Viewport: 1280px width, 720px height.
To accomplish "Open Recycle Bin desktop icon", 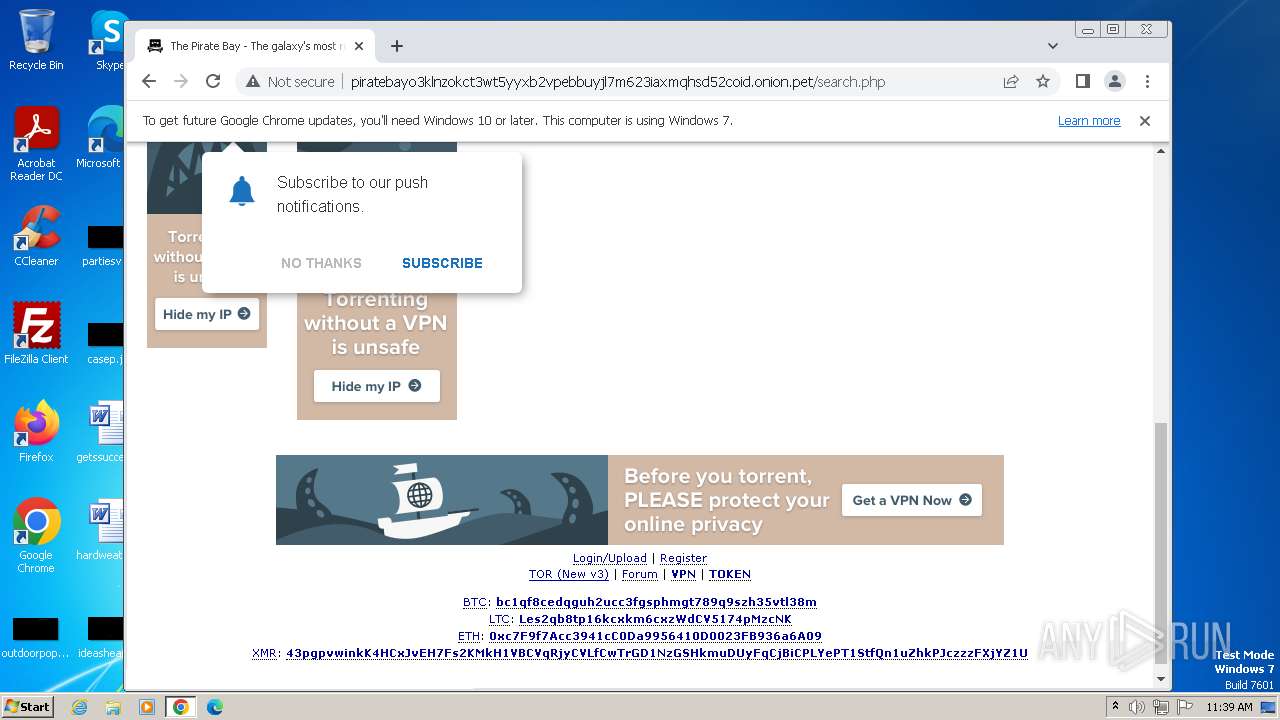I will [36, 40].
